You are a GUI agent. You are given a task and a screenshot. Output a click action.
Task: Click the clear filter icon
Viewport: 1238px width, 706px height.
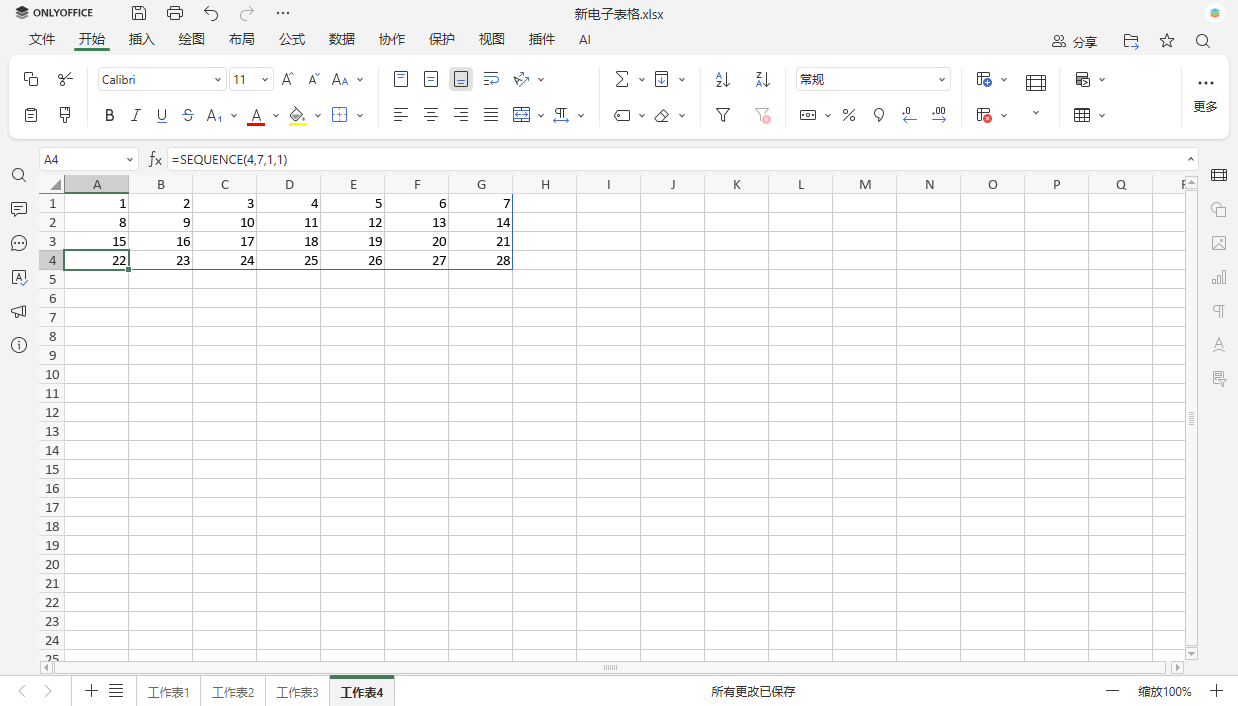(x=762, y=115)
